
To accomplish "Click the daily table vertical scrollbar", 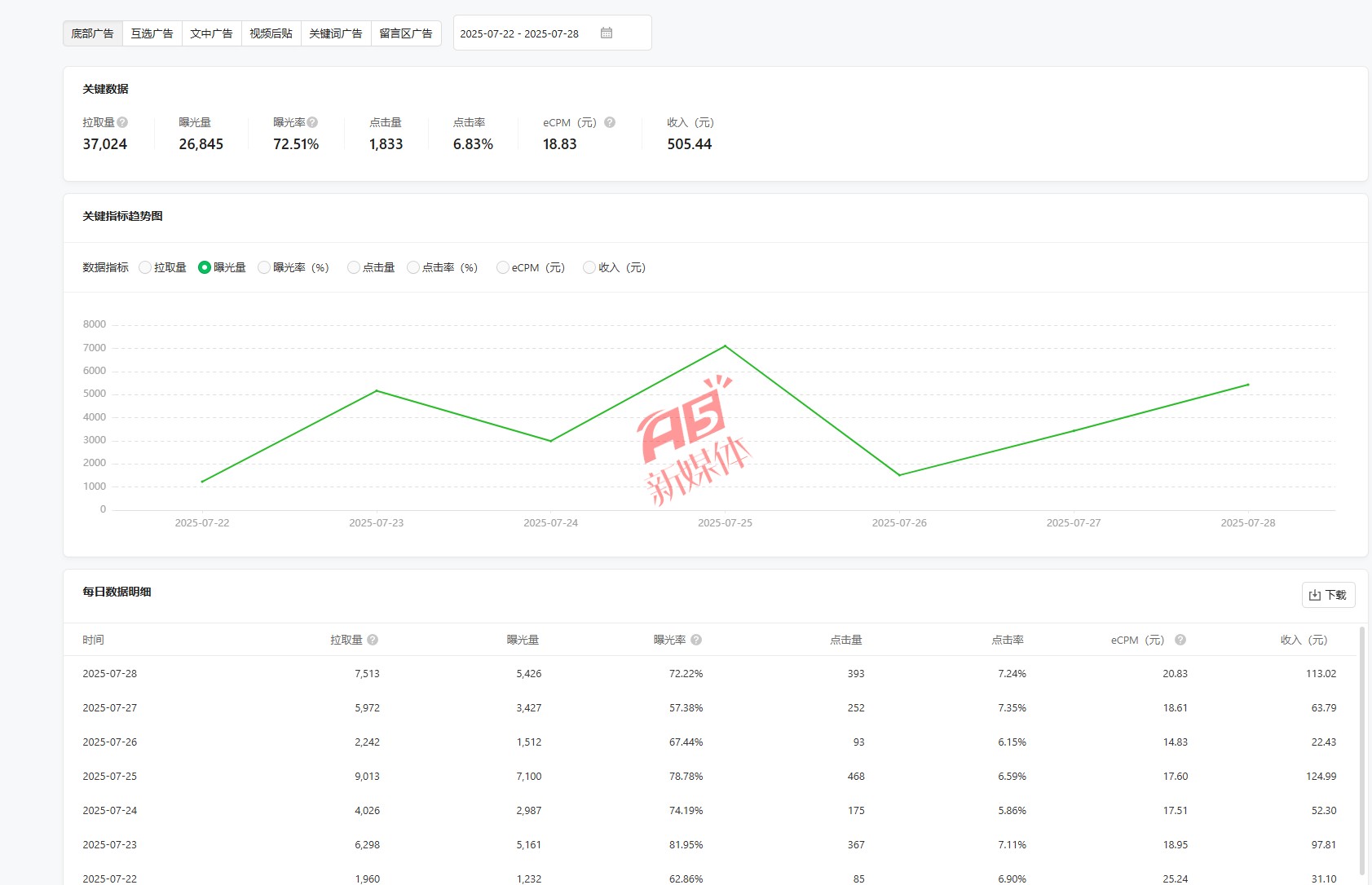I will click(1361, 750).
